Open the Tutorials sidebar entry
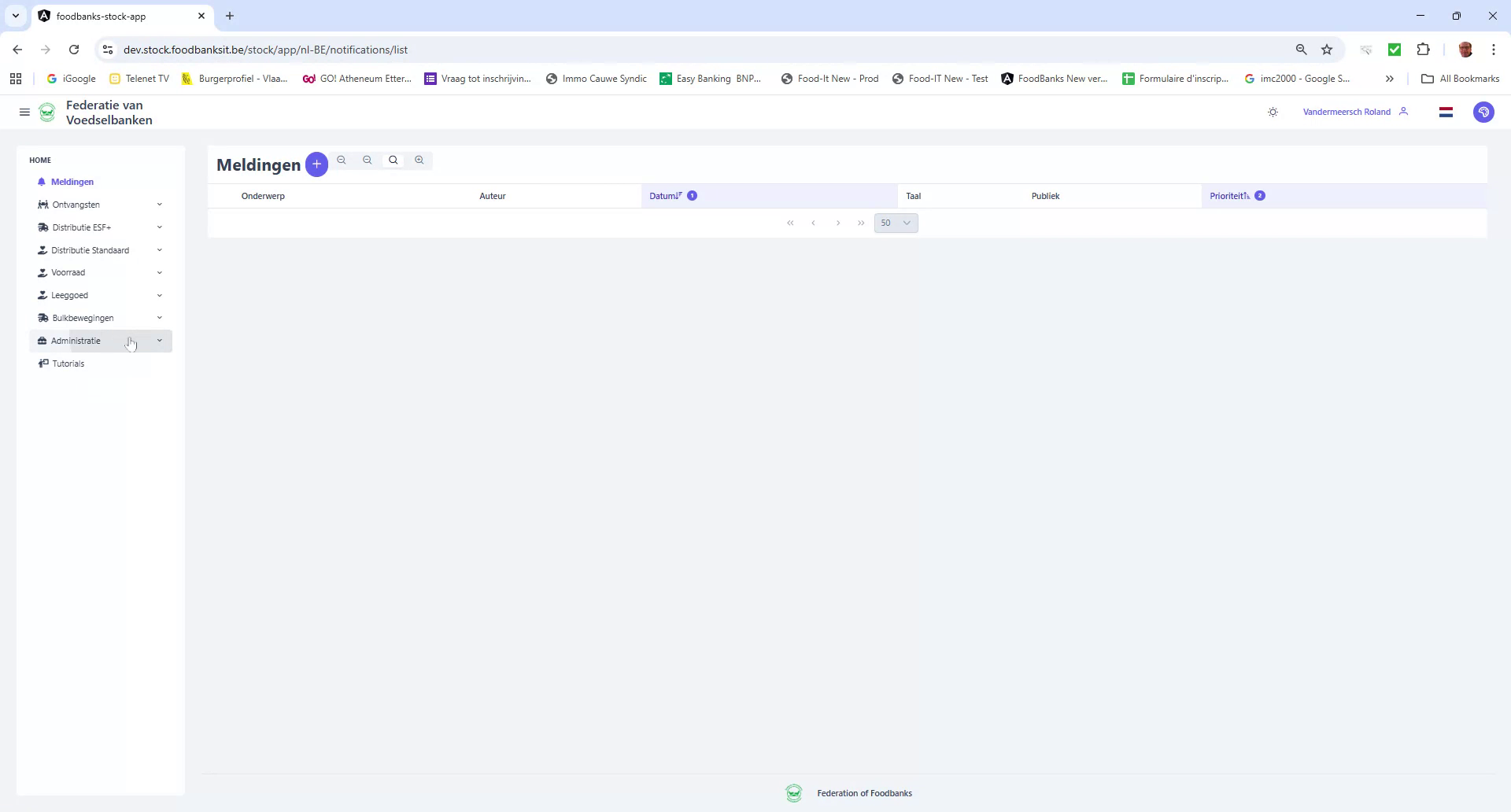1511x812 pixels. pyautogui.click(x=68, y=363)
